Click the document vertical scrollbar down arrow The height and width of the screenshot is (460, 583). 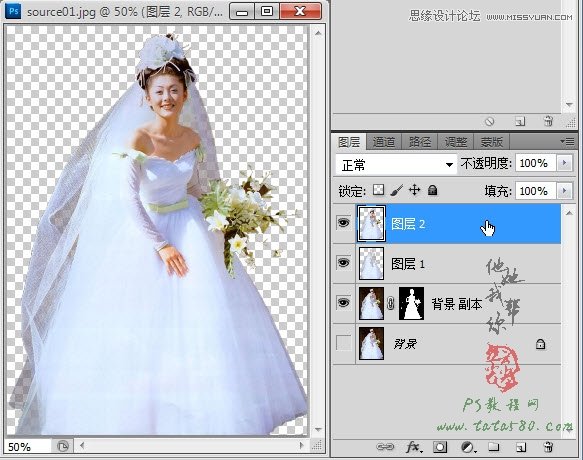318,430
